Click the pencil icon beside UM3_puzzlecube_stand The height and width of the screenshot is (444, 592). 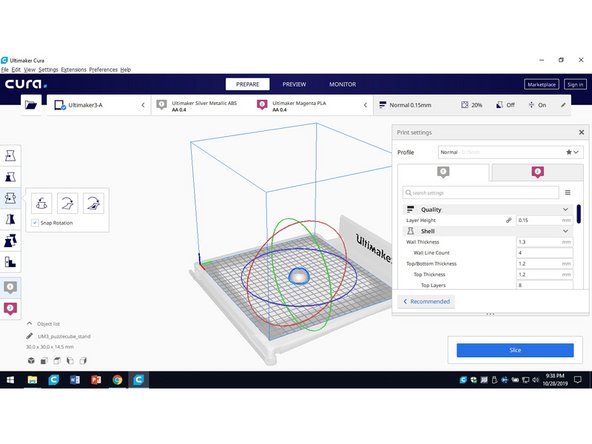coord(29,336)
